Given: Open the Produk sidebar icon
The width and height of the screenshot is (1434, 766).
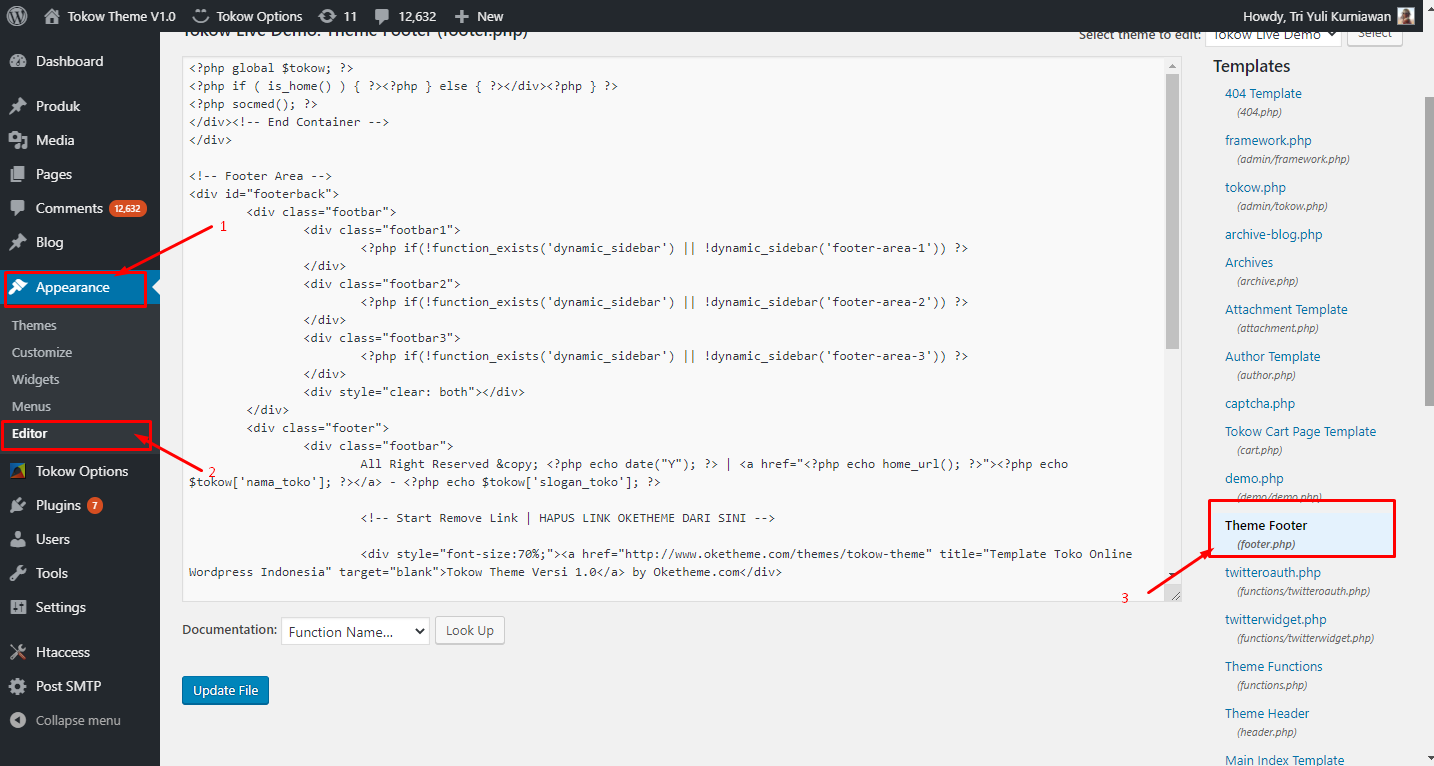Looking at the screenshot, I should (21, 106).
